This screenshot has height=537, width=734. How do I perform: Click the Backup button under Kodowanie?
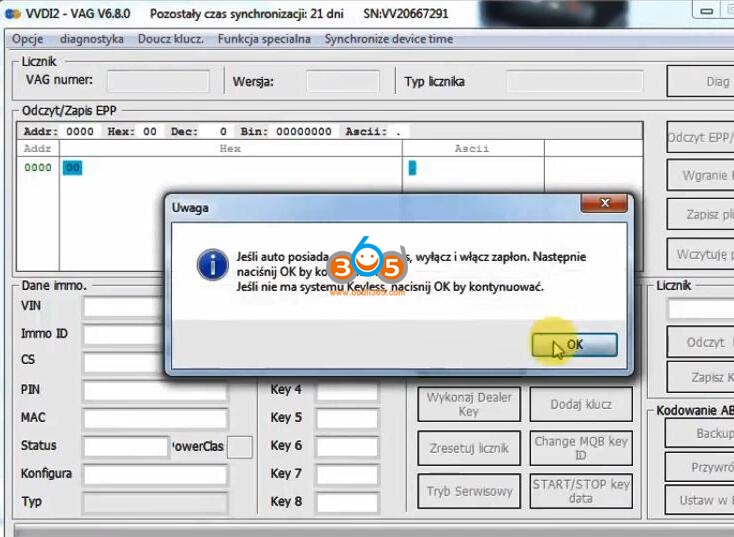(x=700, y=433)
